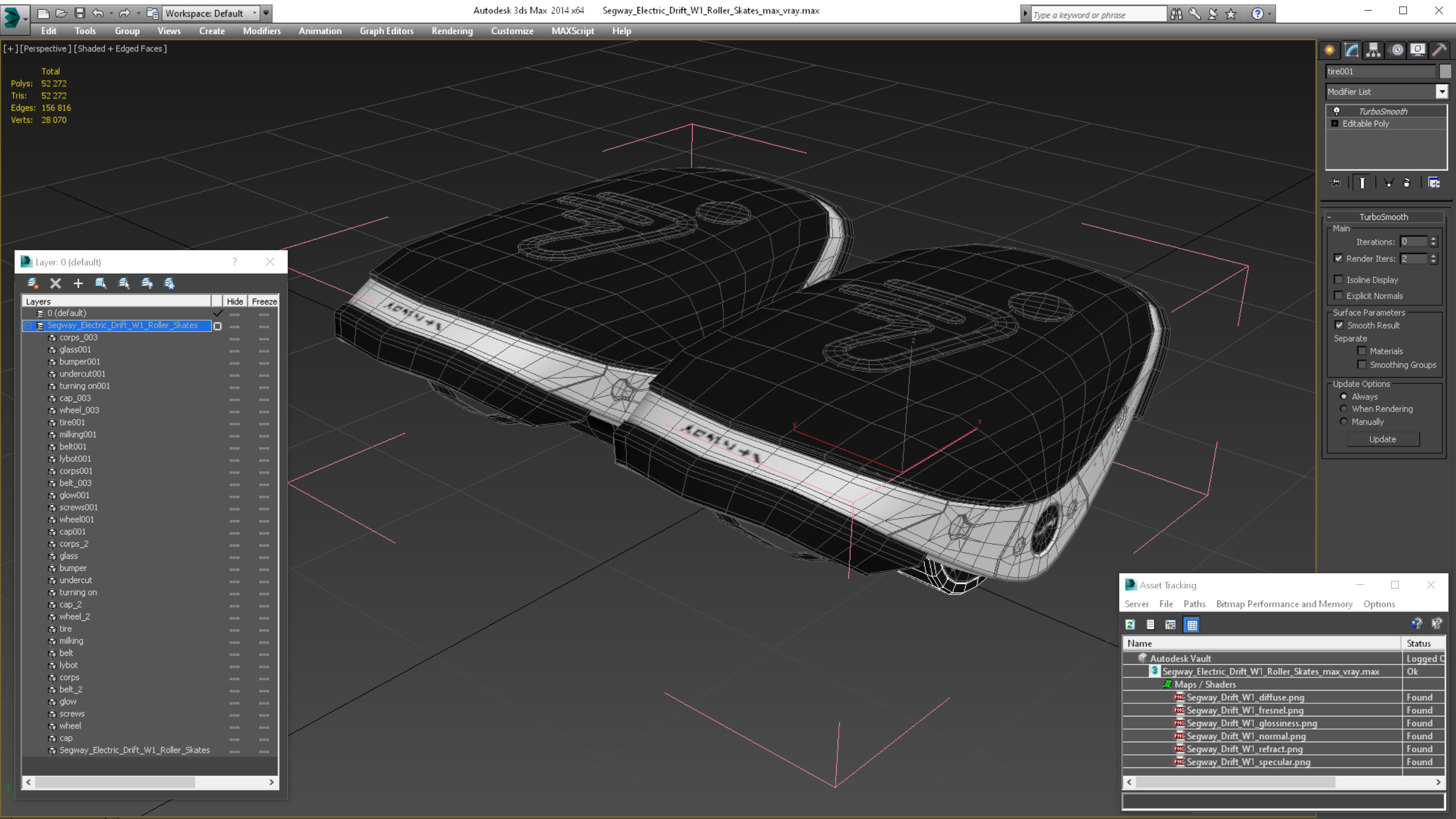Click the Hide column header
The width and height of the screenshot is (1456, 819).
pyautogui.click(x=235, y=301)
